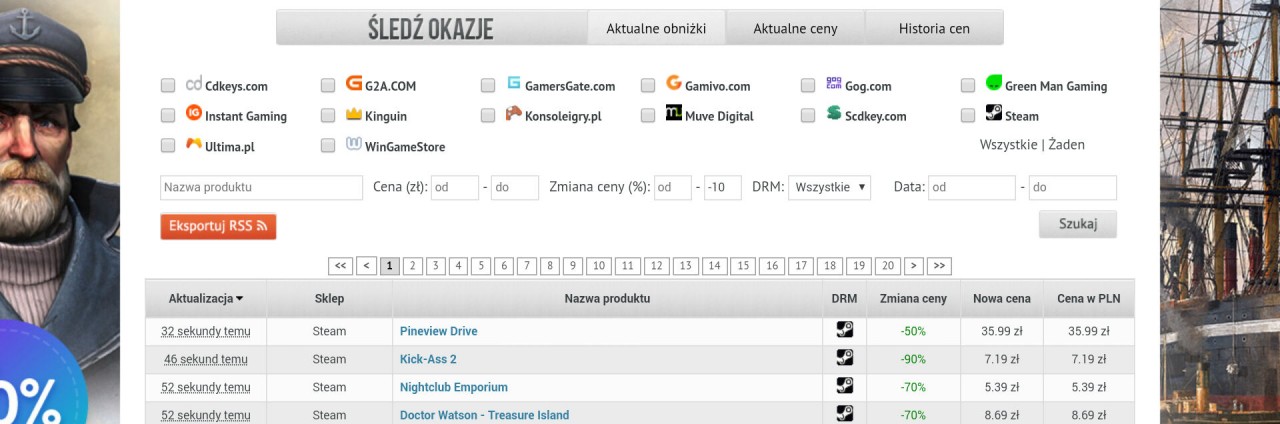
Task: Click Steam DRM icon in Doctor Watson row
Action: click(844, 413)
